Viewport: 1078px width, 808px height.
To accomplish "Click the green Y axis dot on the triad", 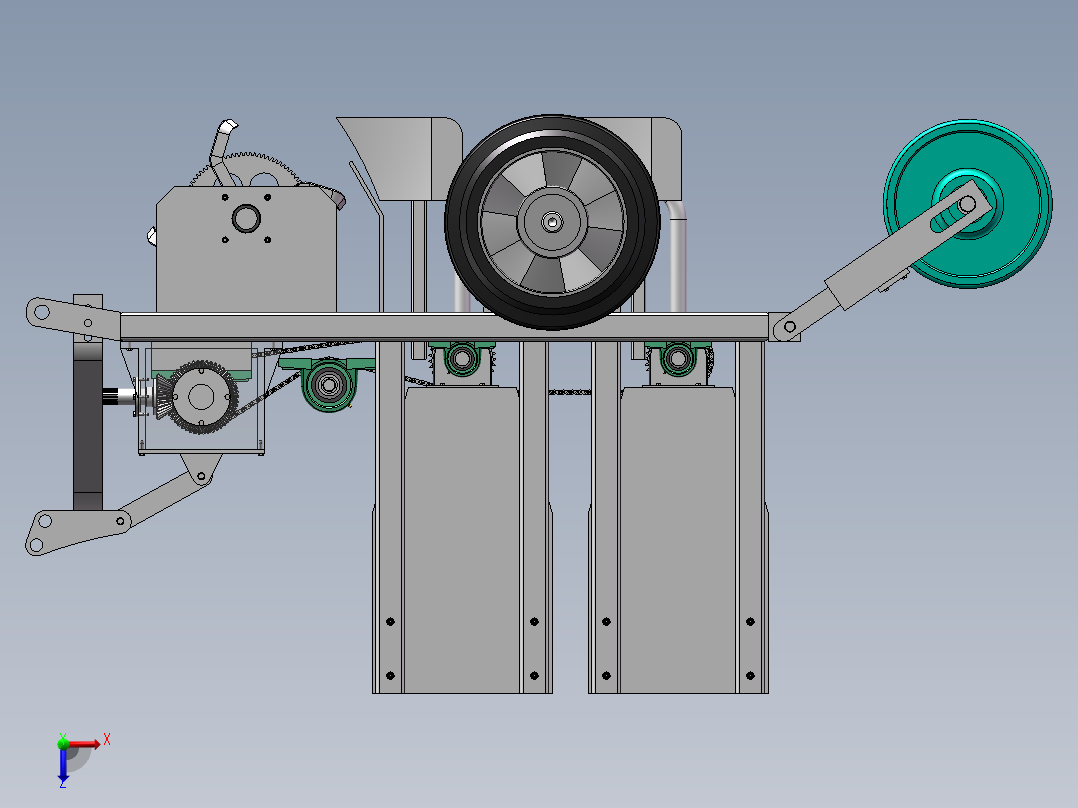I will (63, 743).
